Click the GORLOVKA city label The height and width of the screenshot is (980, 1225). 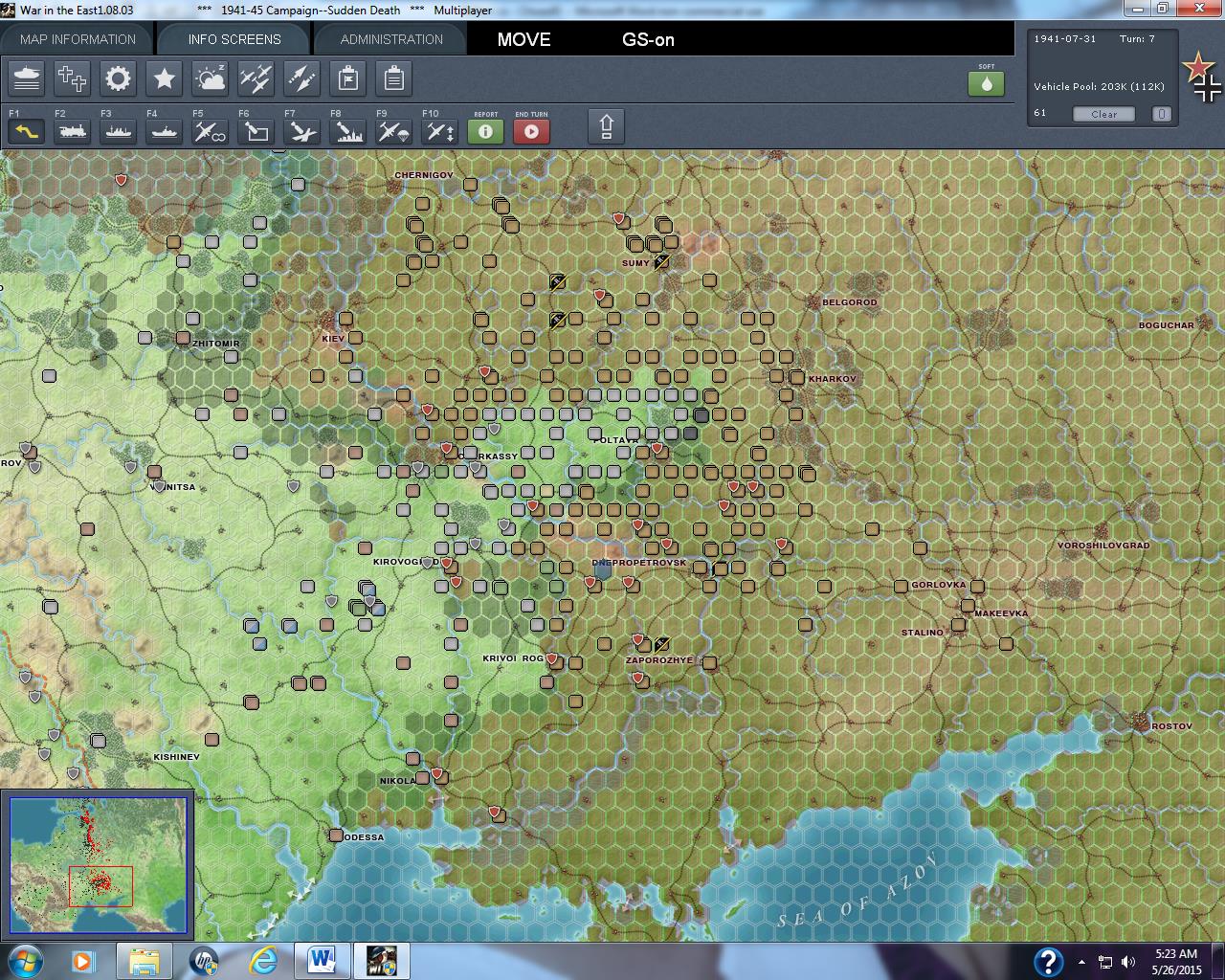pos(939,585)
